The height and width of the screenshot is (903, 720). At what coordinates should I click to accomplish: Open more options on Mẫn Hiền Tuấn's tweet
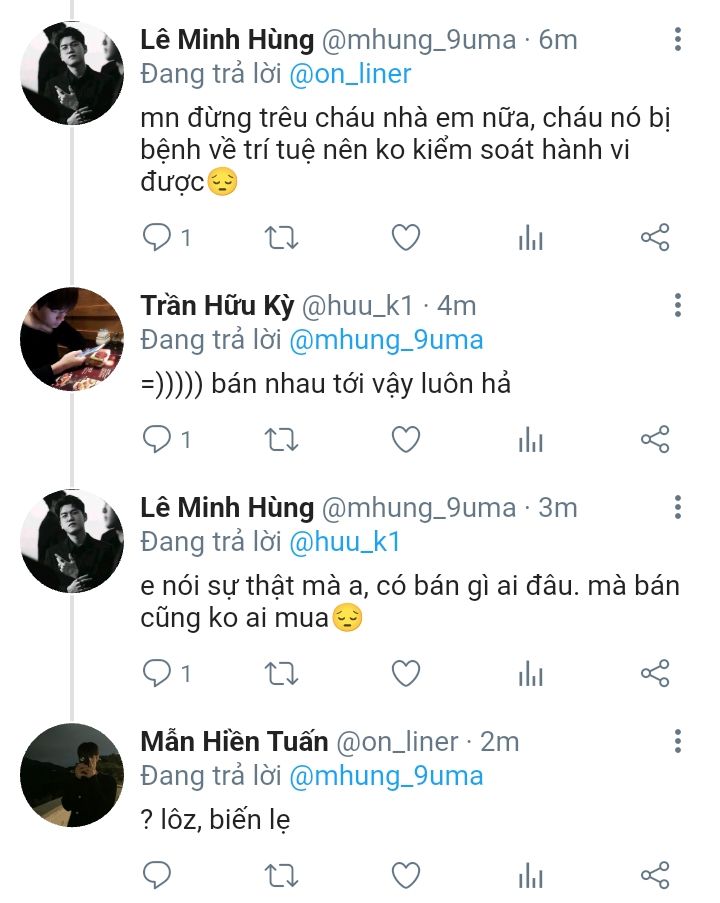pos(678,741)
